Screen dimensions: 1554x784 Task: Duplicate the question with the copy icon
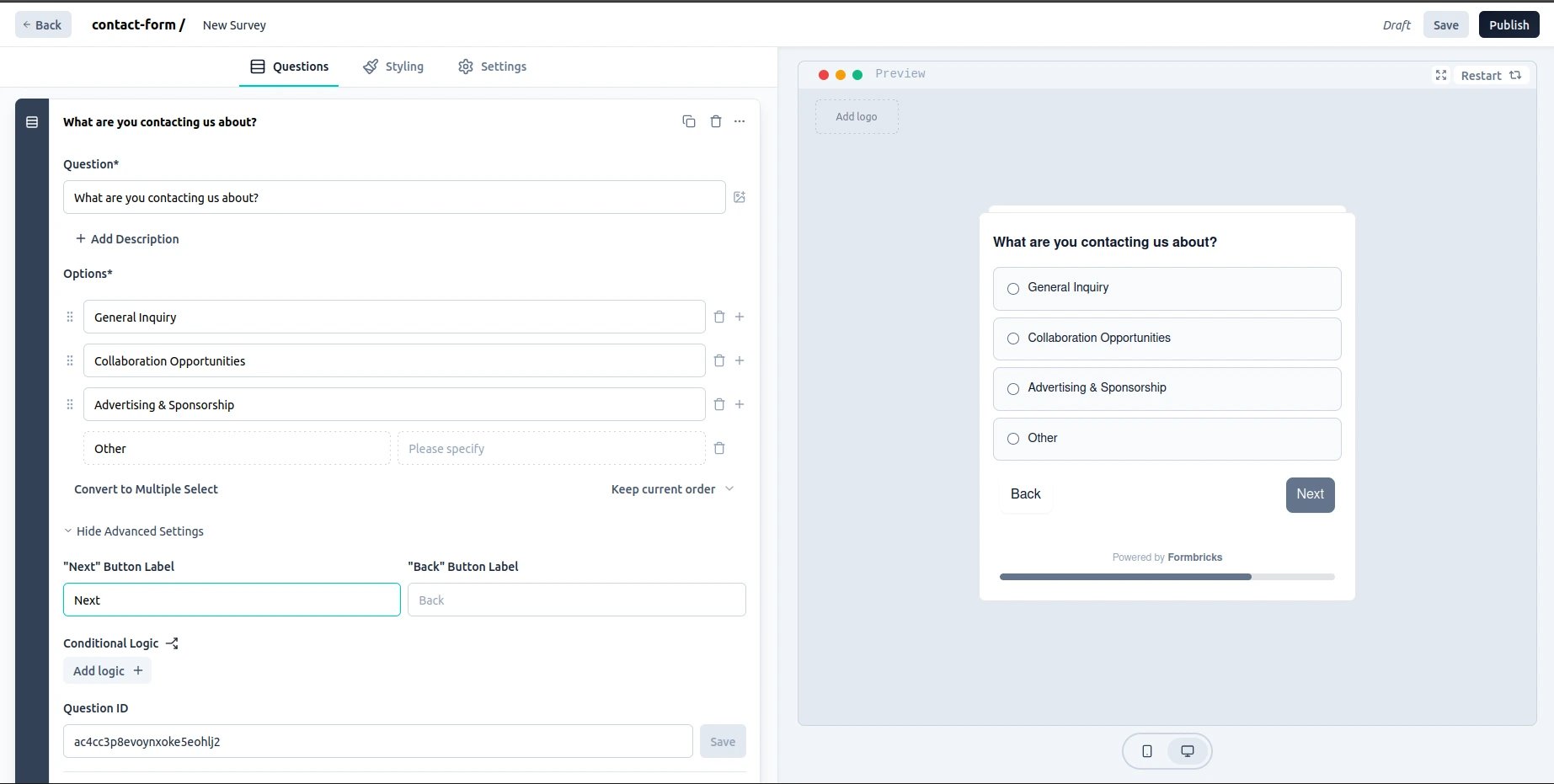pyautogui.click(x=689, y=121)
